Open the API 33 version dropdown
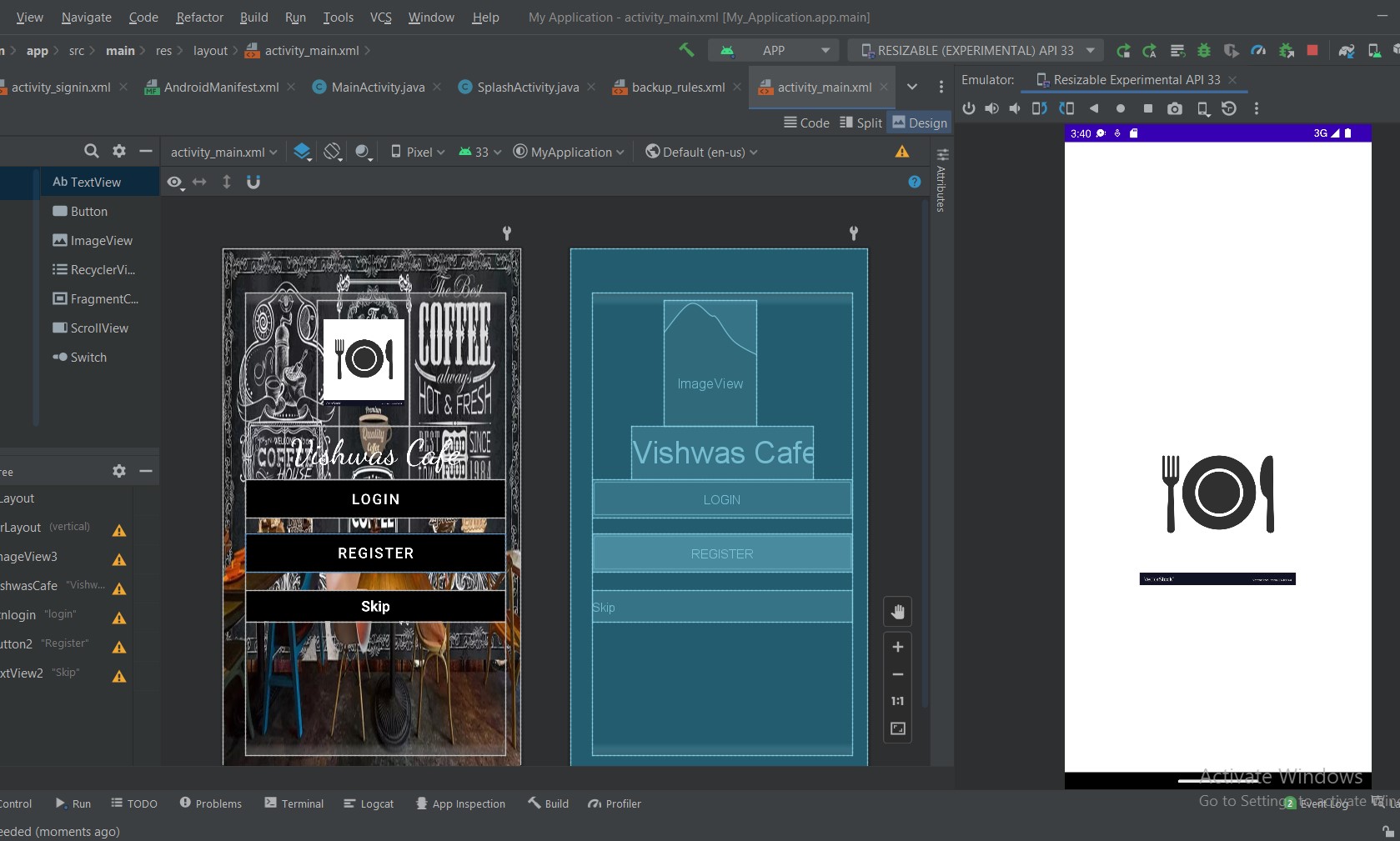 [480, 152]
